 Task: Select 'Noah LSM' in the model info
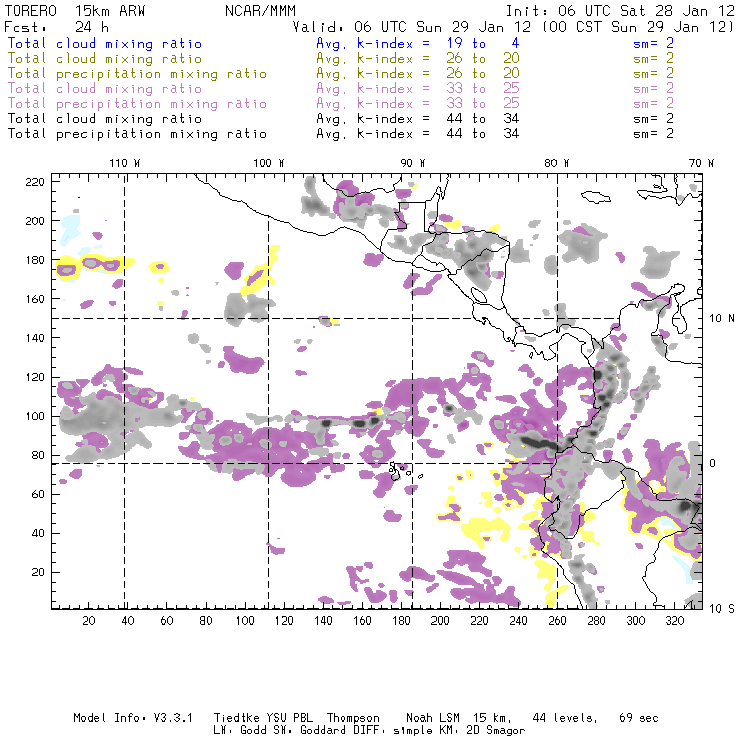coord(433,718)
